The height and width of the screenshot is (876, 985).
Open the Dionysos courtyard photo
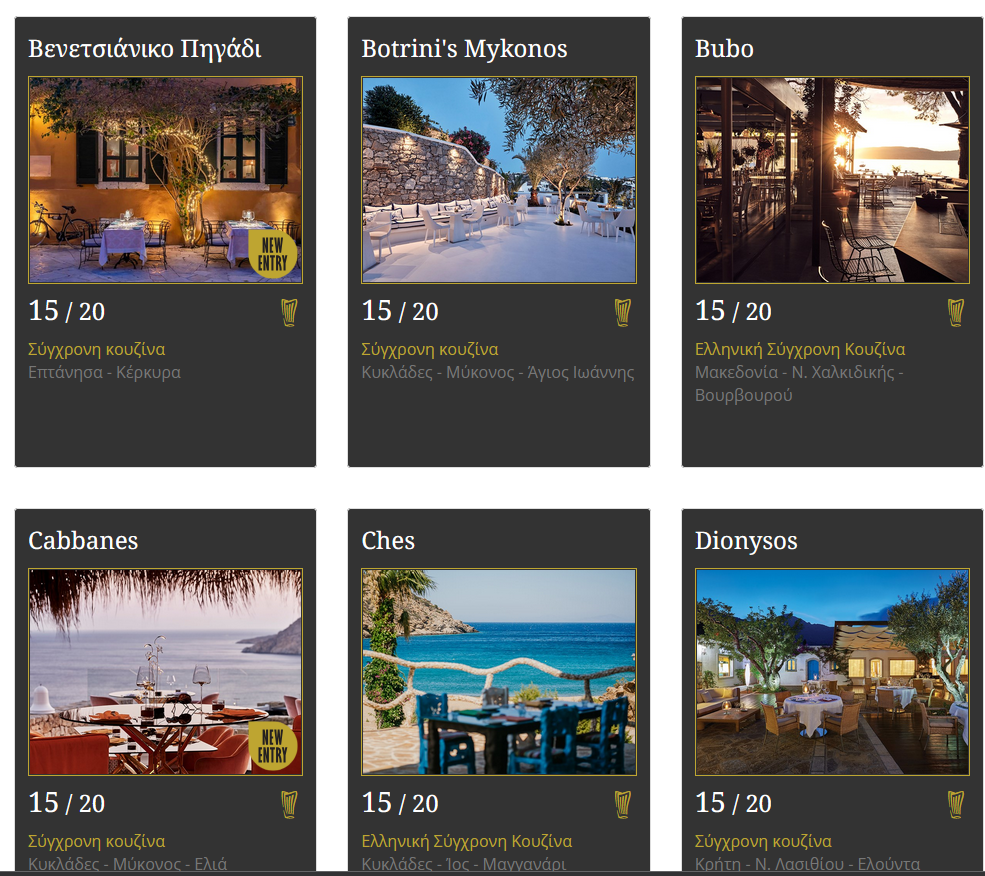pyautogui.click(x=832, y=672)
